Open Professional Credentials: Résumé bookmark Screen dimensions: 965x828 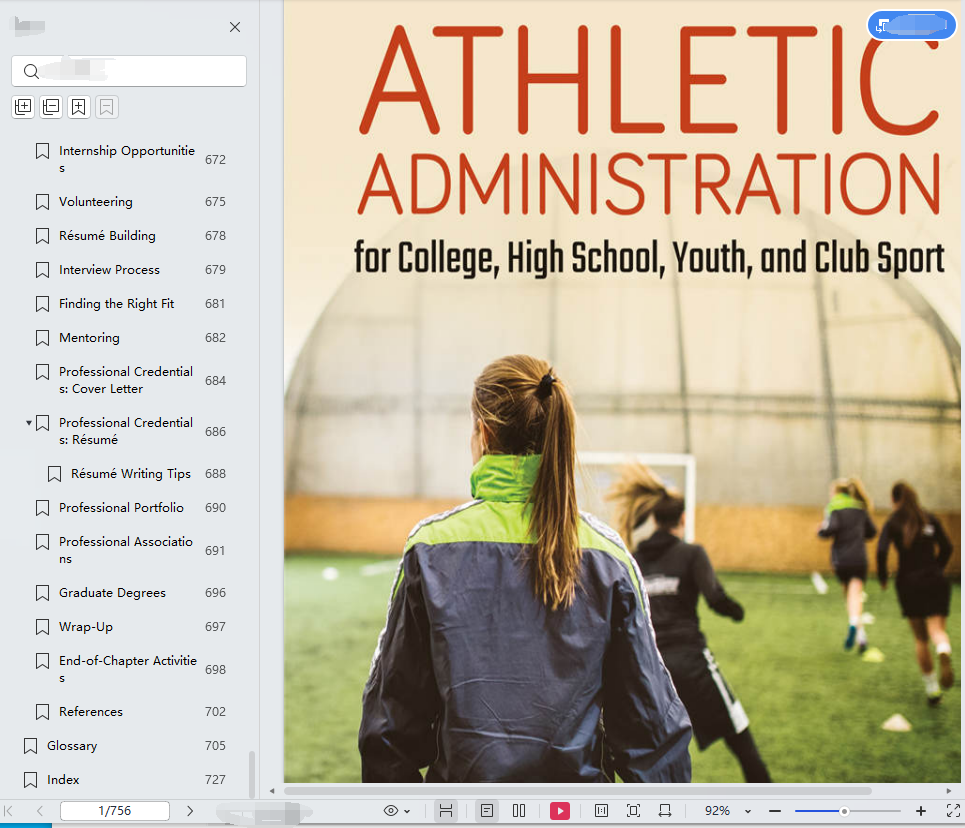tap(126, 431)
